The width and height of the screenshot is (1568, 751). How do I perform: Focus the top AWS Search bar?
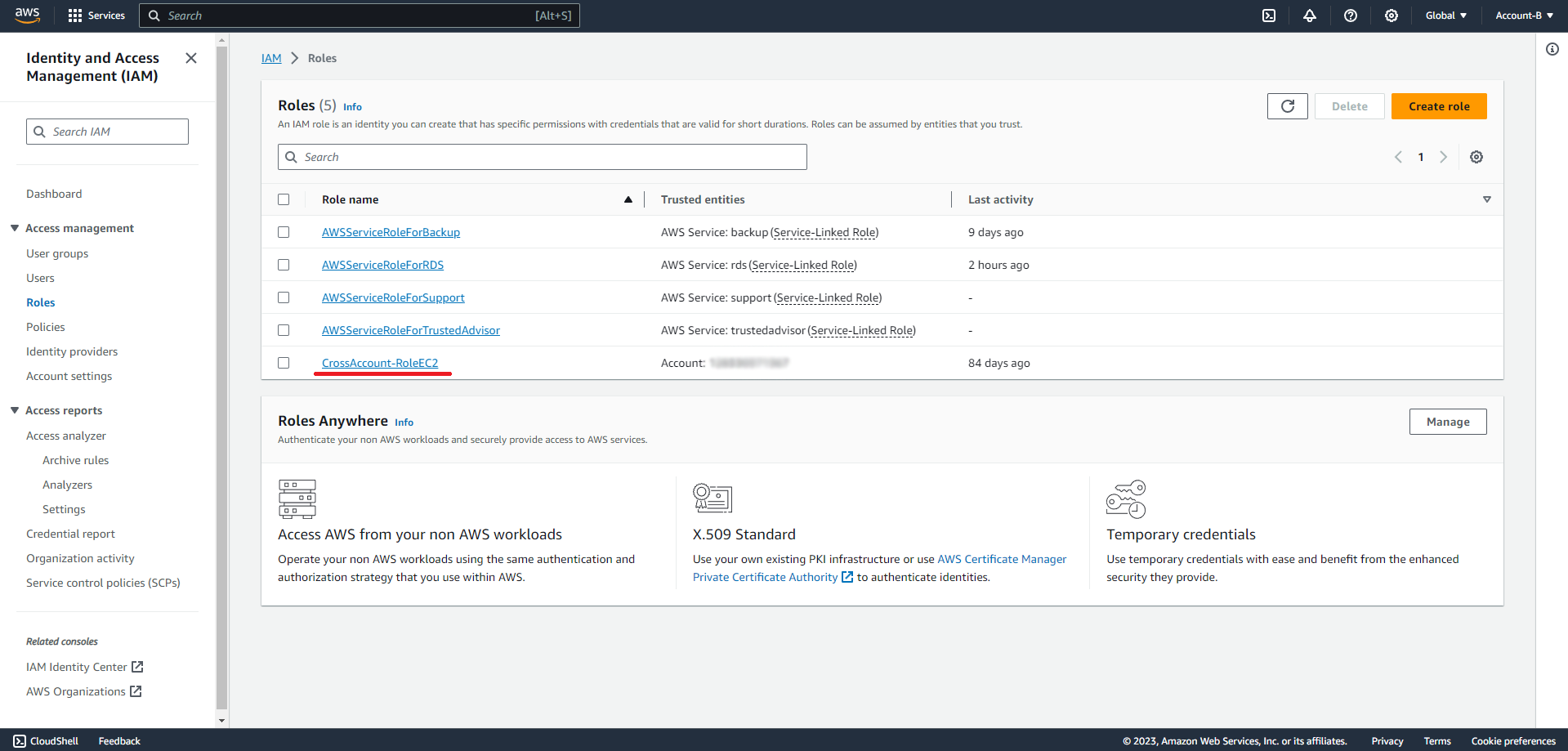360,16
